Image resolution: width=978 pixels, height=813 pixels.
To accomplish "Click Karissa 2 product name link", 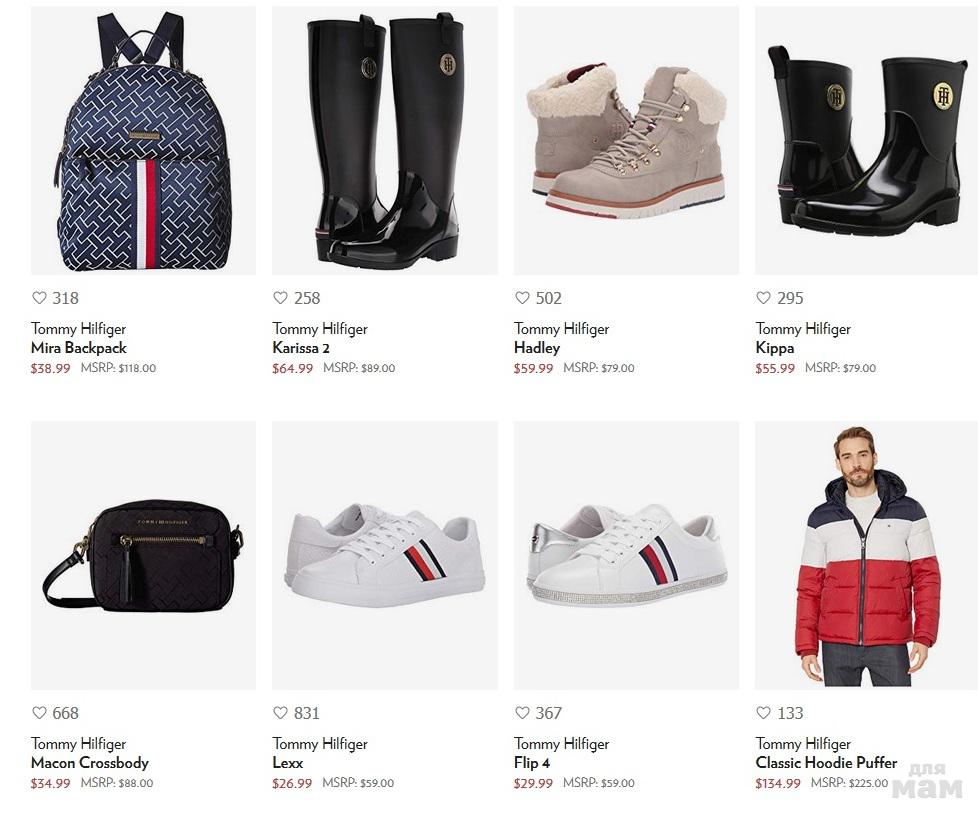I will (301, 348).
